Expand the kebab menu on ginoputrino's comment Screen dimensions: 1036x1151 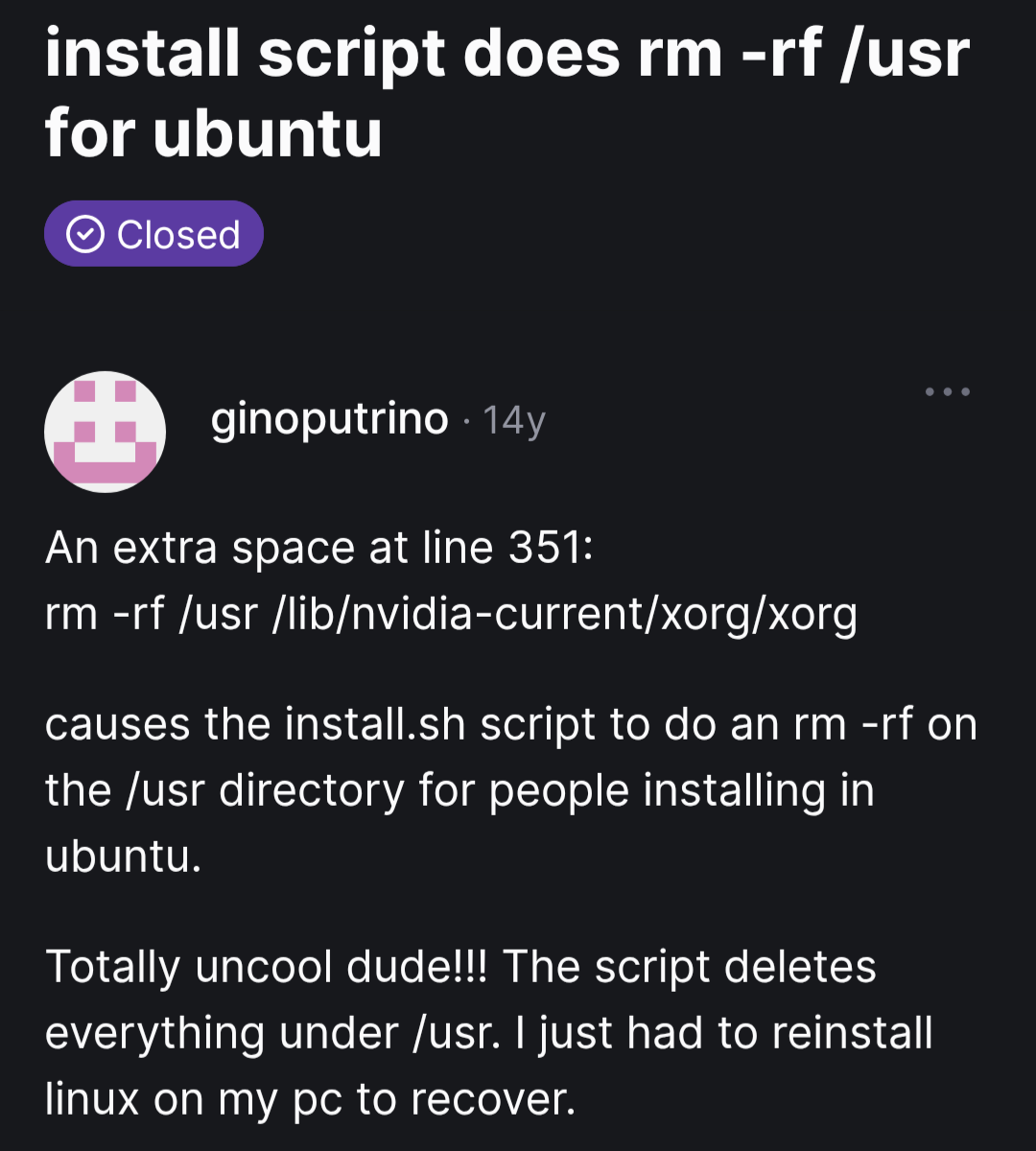pyautogui.click(x=947, y=390)
